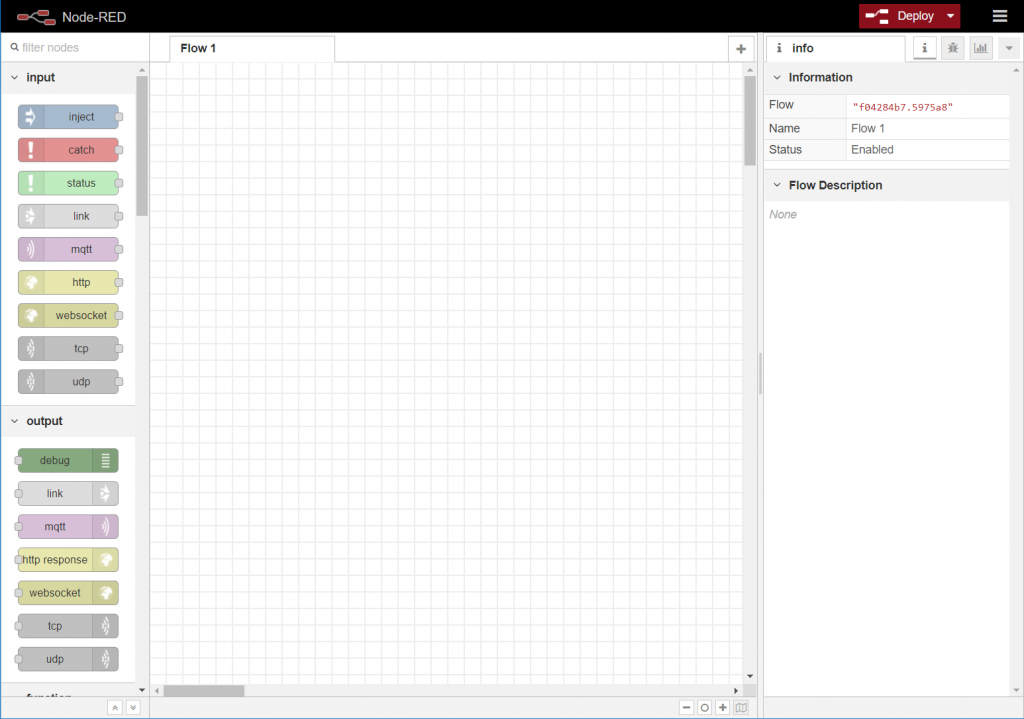
Task: Click the canvas scroll right arrow
Action: [736, 690]
